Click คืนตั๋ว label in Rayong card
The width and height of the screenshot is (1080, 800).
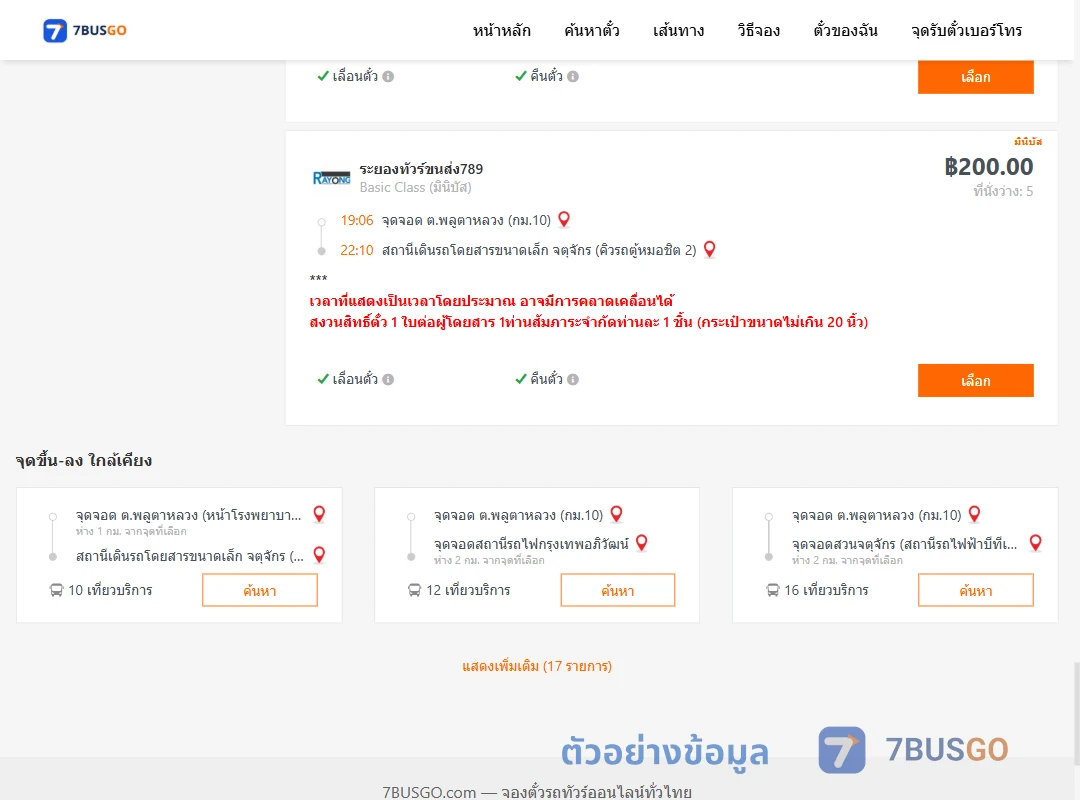[x=546, y=380]
